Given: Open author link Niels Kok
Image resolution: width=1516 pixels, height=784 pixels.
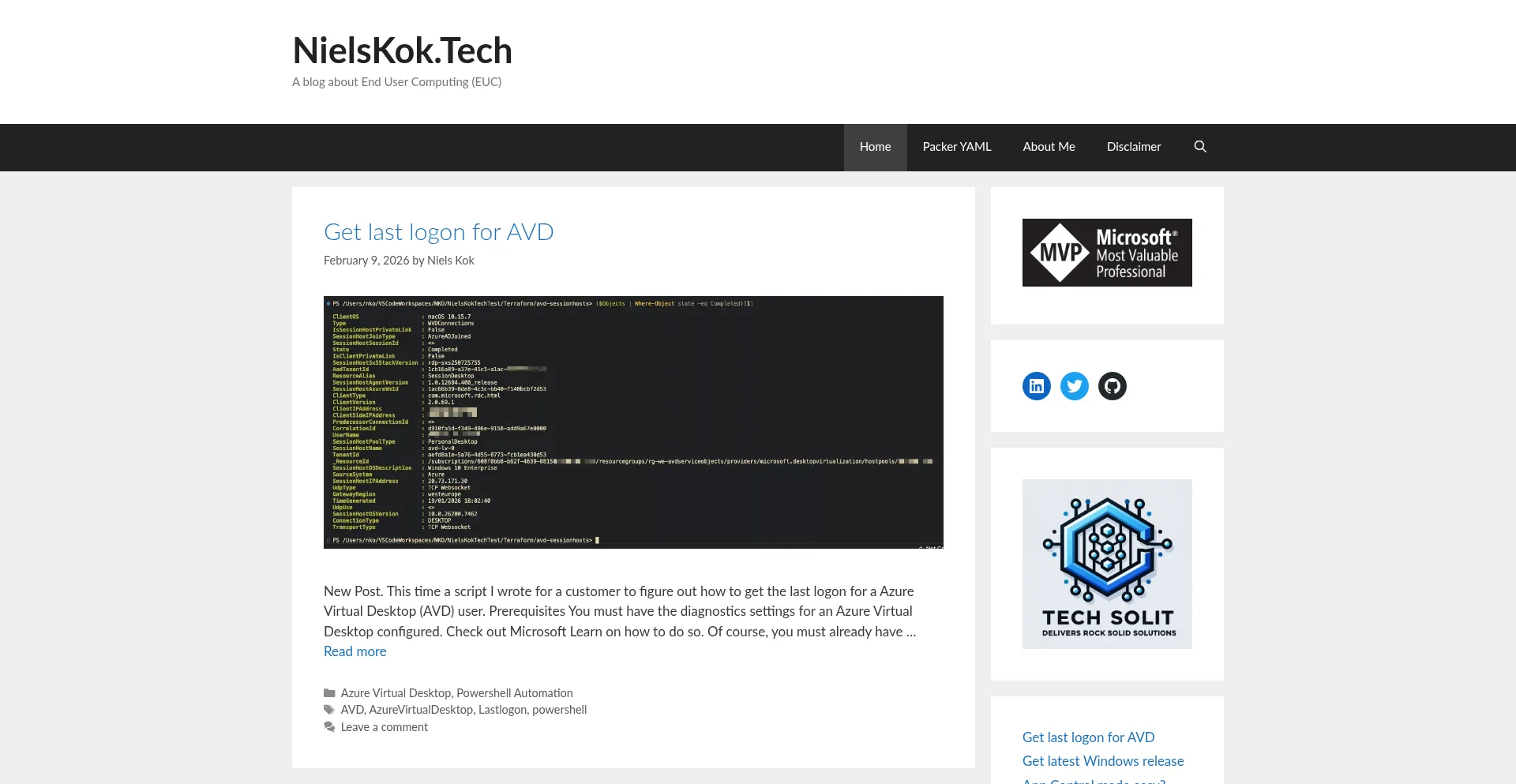Looking at the screenshot, I should coord(450,261).
